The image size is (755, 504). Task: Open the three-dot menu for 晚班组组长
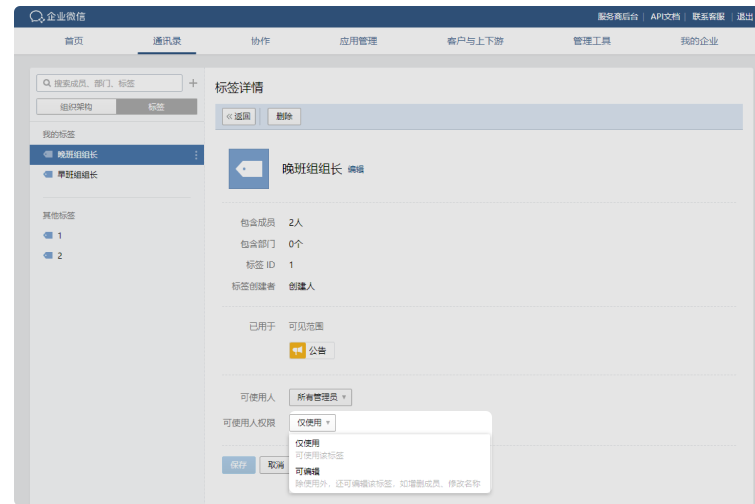(x=196, y=155)
